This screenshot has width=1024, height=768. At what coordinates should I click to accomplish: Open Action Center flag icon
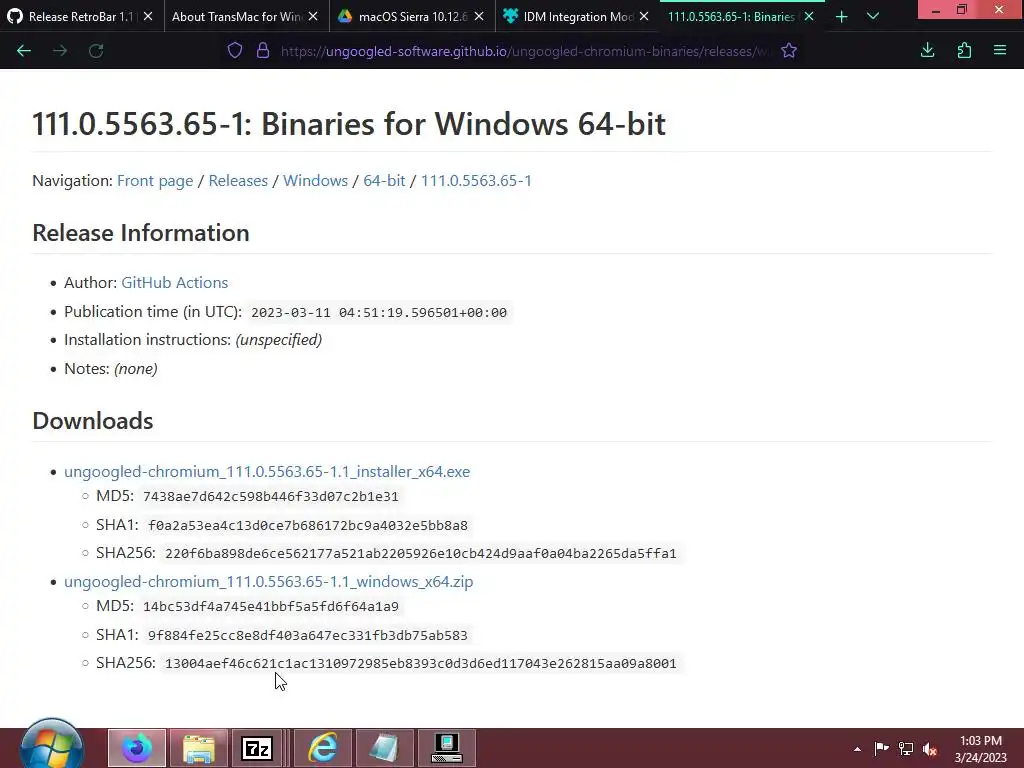click(882, 748)
